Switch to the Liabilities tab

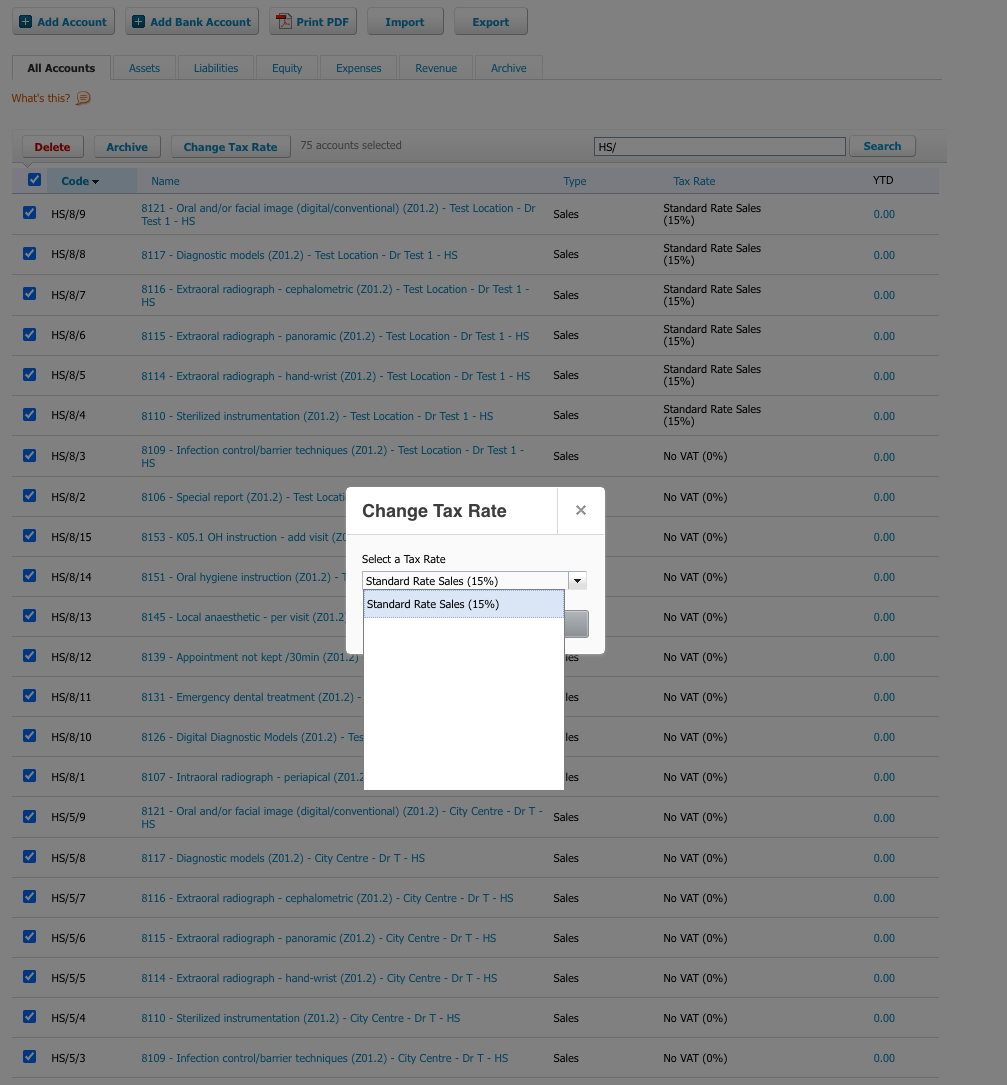(216, 68)
